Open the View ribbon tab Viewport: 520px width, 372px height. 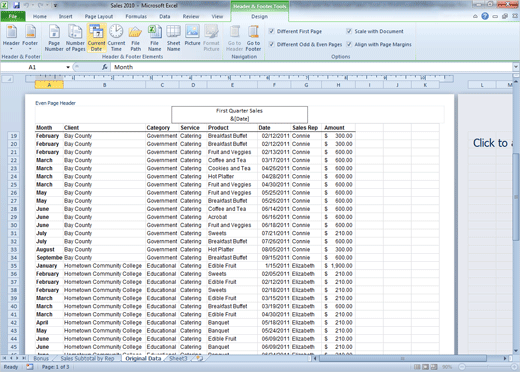click(x=217, y=16)
